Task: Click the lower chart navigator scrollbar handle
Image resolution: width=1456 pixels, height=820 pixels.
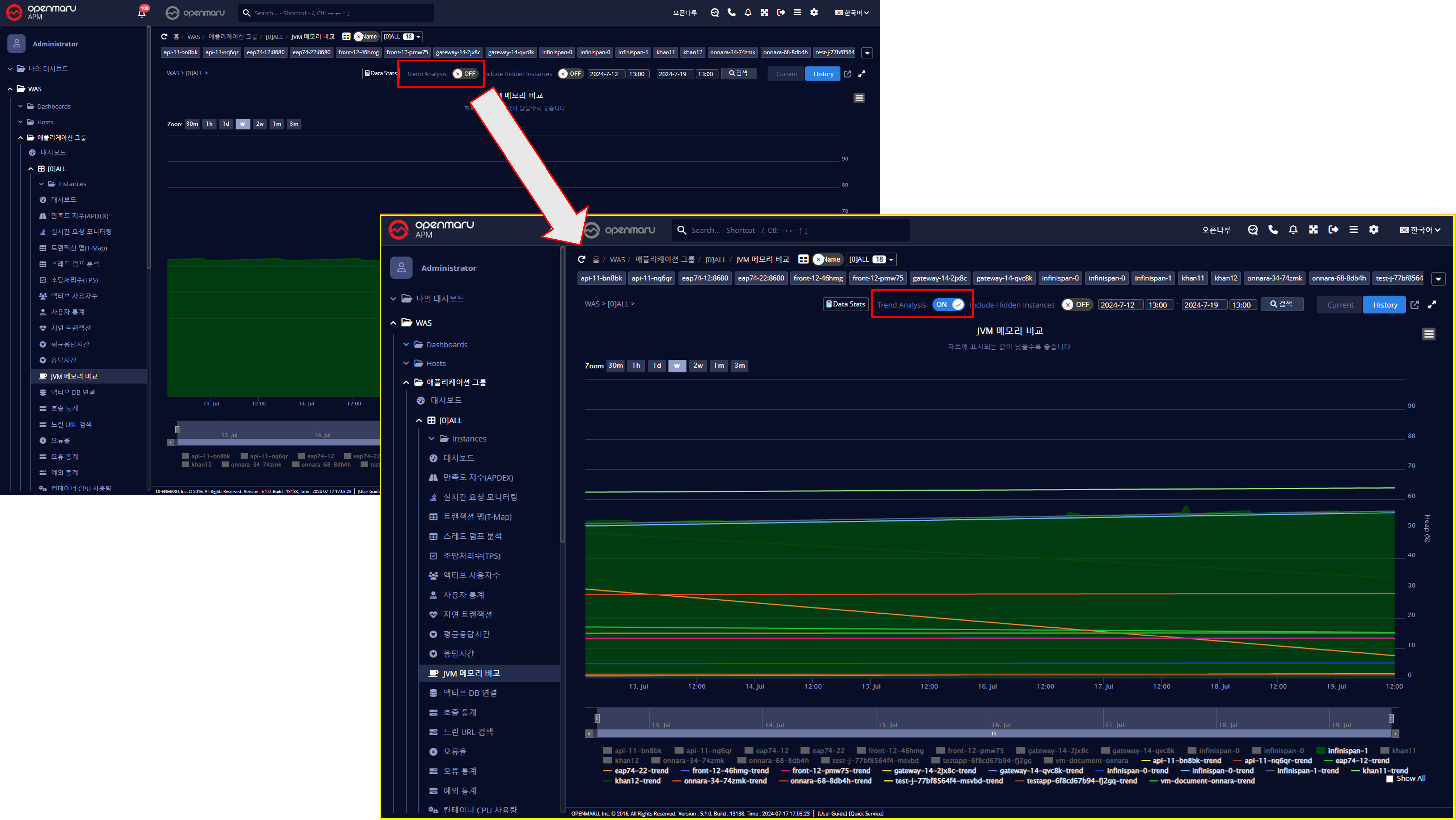Action: [994, 733]
